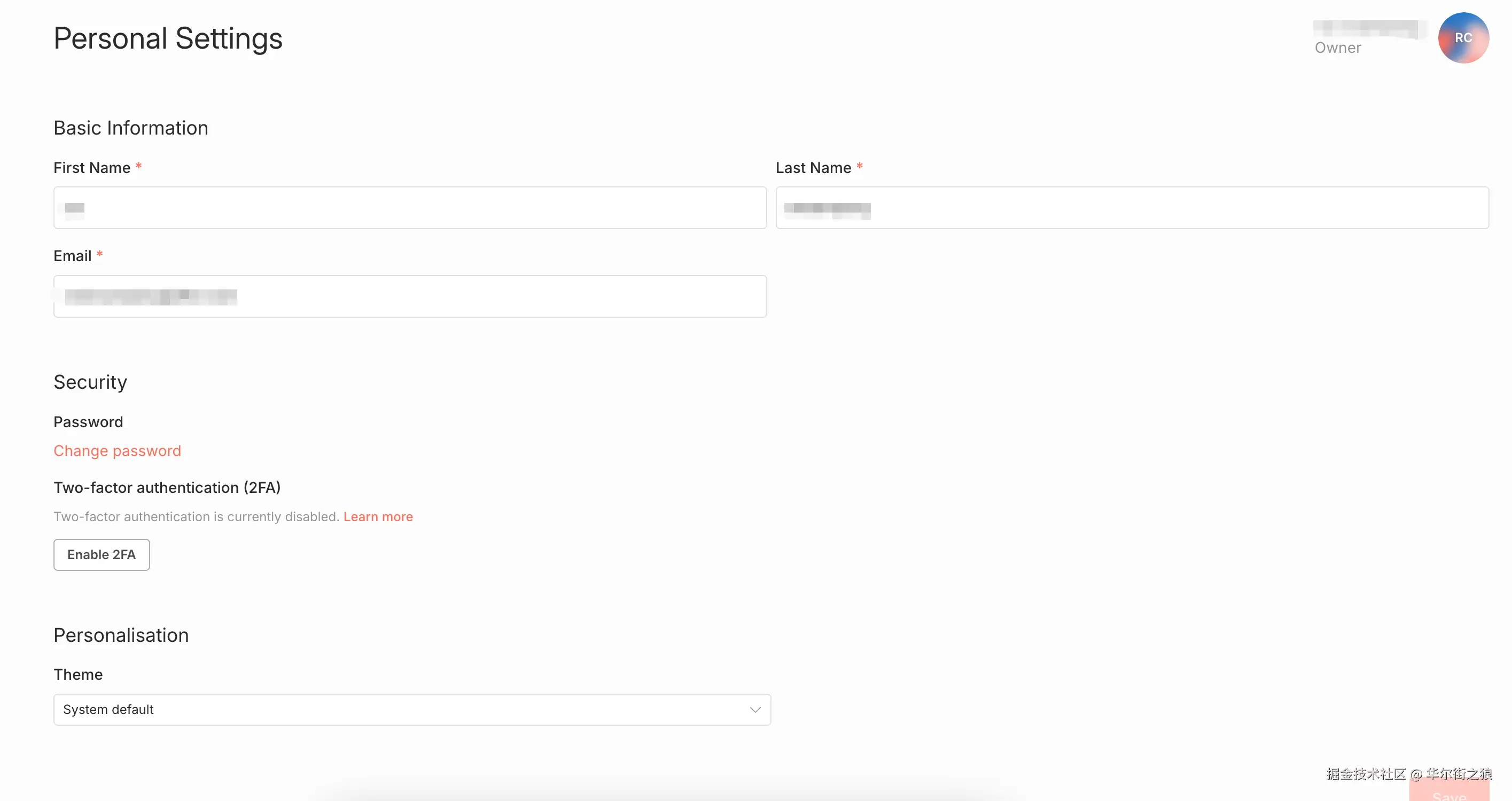This screenshot has width=1512, height=801.
Task: Click the Last Name field label
Action: (x=813, y=168)
